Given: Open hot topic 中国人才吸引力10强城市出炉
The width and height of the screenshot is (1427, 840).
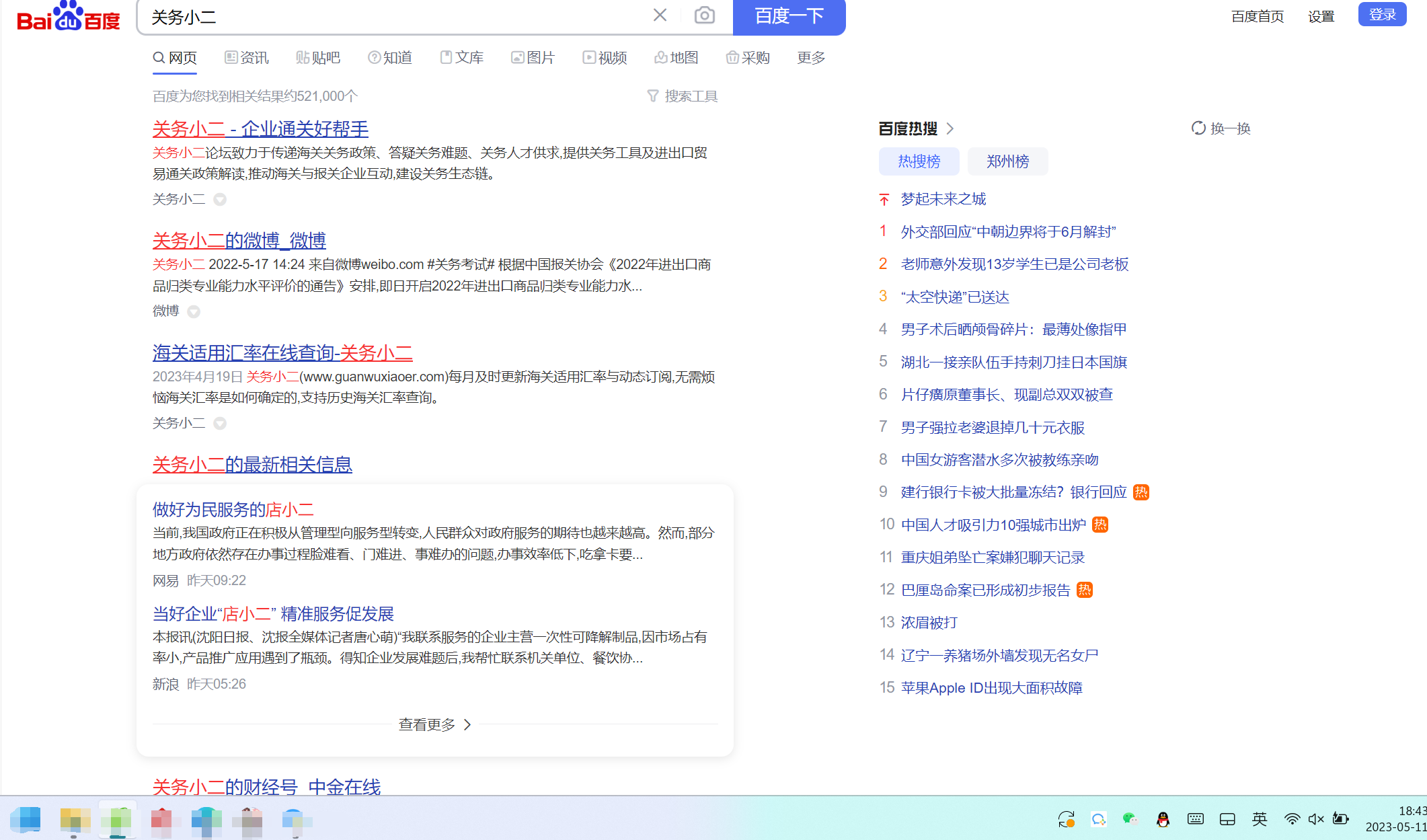Looking at the screenshot, I should [x=994, y=525].
